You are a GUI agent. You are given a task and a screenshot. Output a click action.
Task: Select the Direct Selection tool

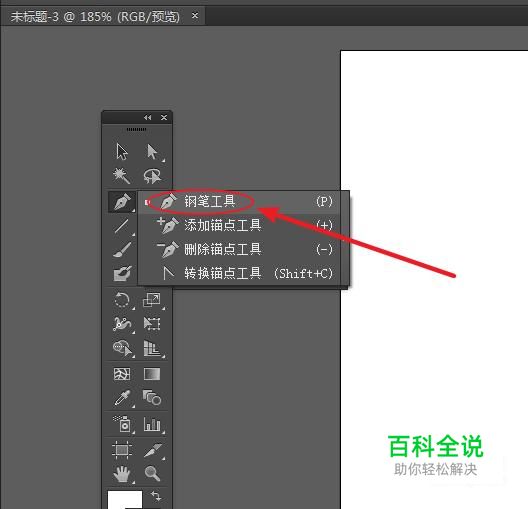(152, 152)
